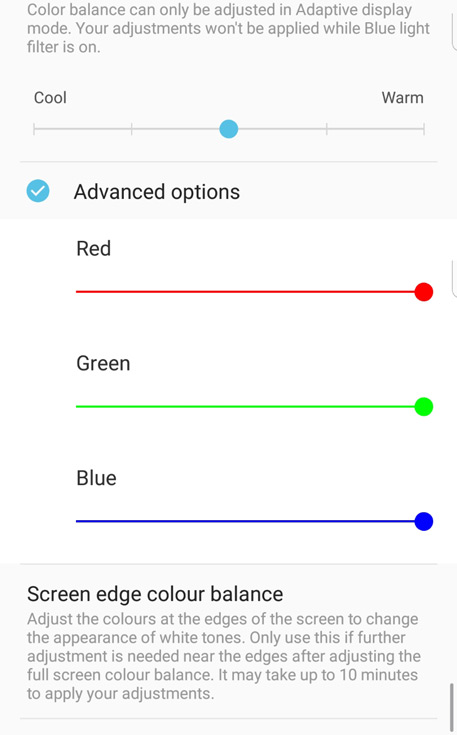
Task: Click on the red slider track line
Action: [245, 292]
